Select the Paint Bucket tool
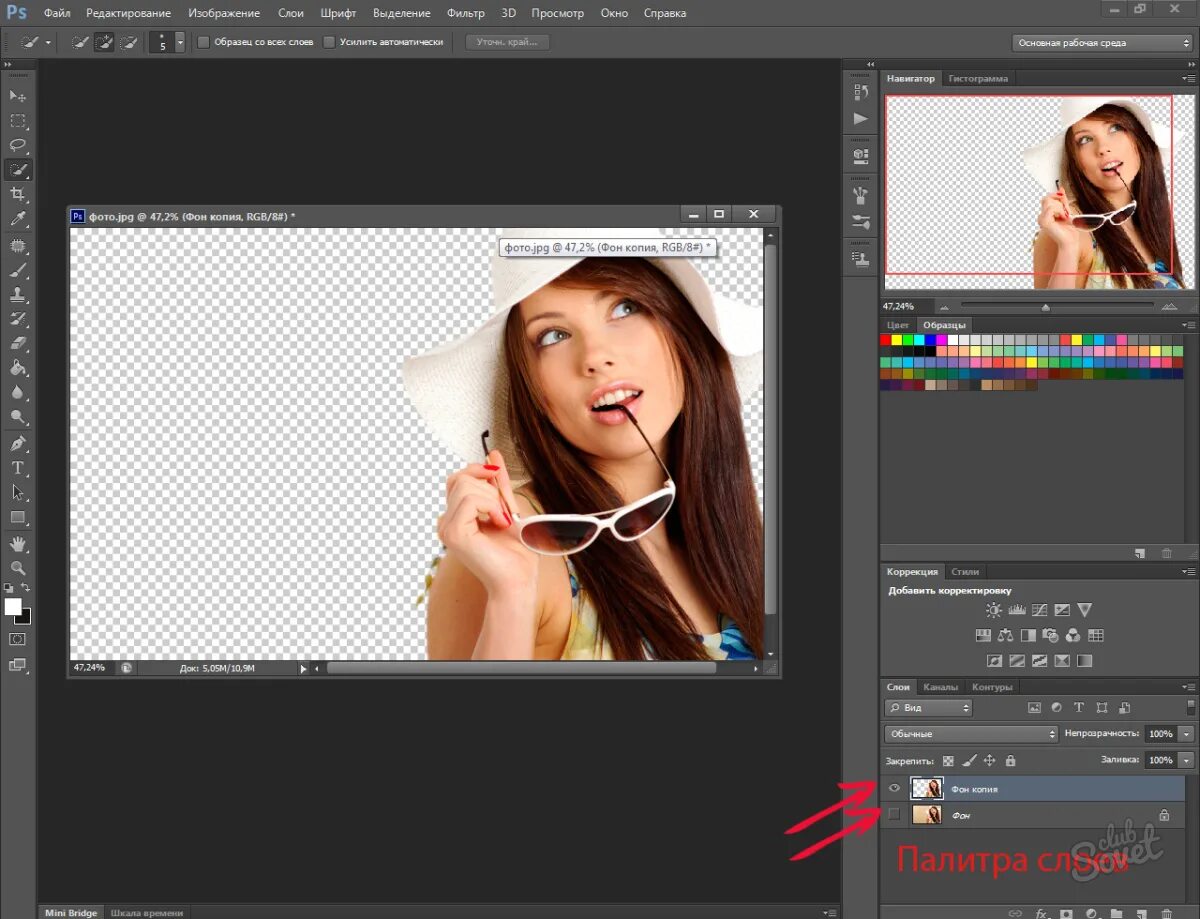 (x=18, y=369)
